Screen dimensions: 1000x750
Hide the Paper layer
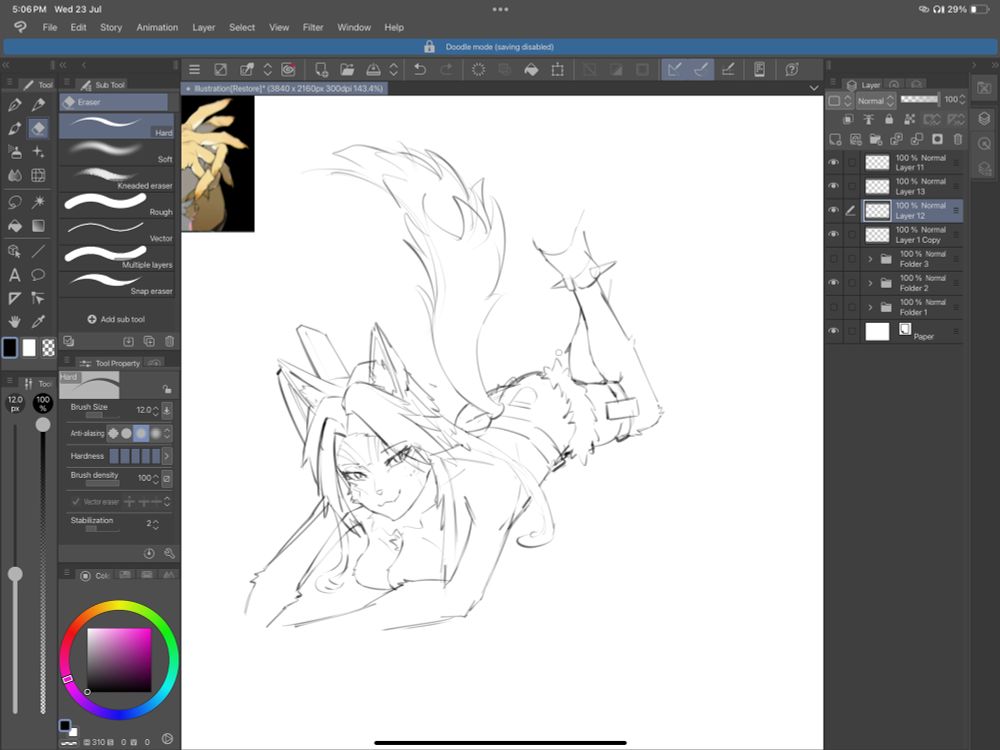click(x=834, y=331)
